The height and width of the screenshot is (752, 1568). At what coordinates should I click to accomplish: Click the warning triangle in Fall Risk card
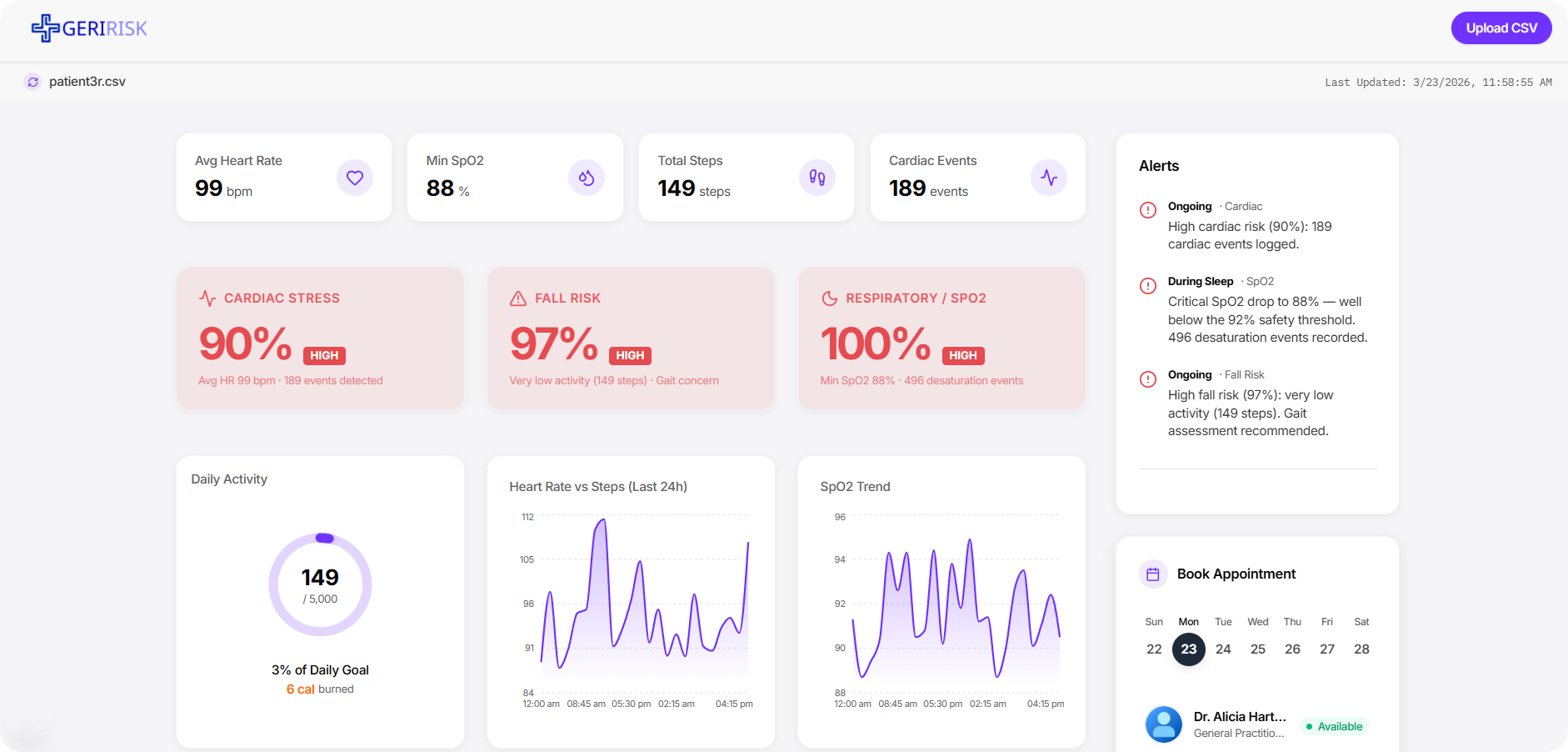click(x=518, y=298)
